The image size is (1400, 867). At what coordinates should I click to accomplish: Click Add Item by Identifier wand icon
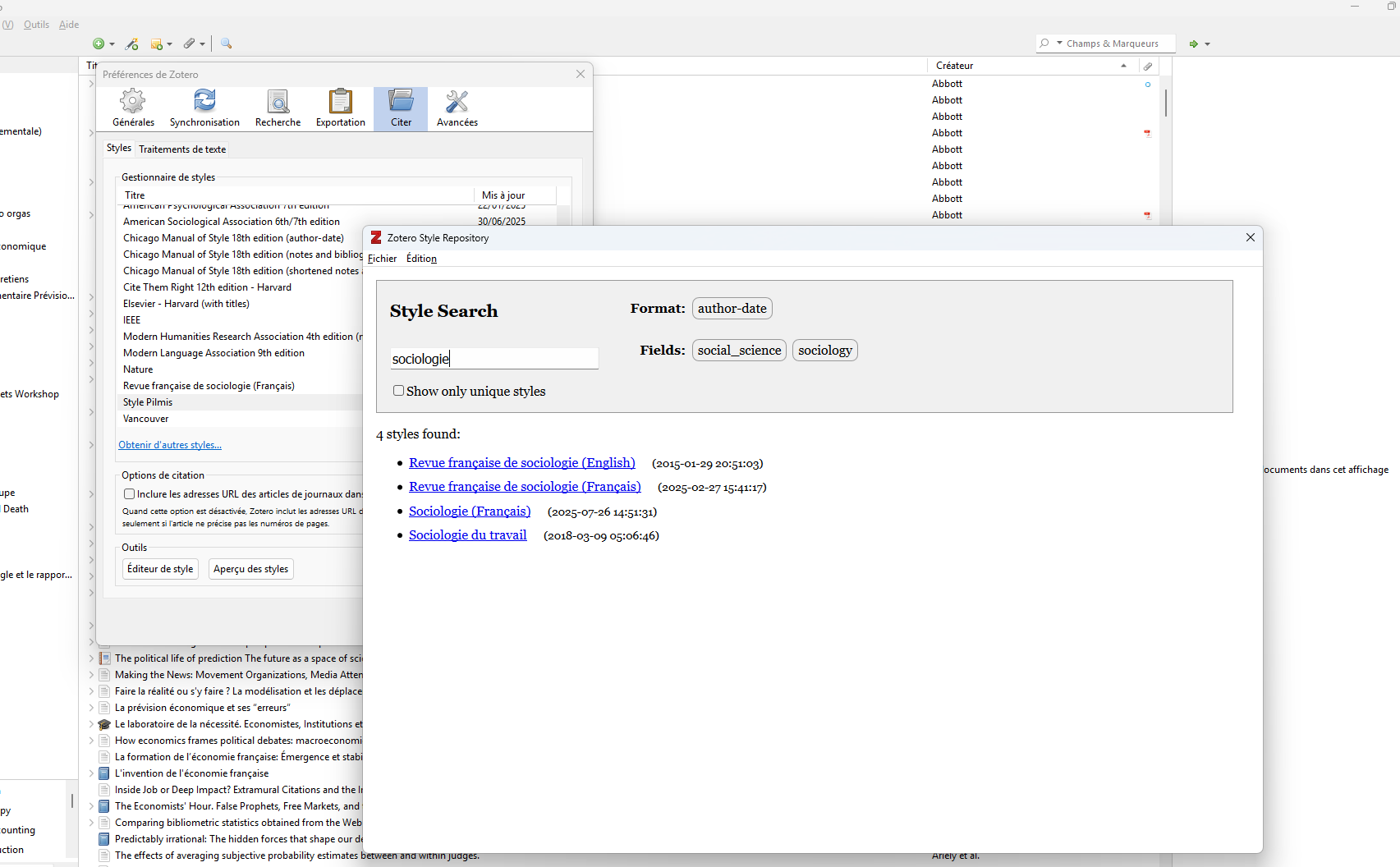pyautogui.click(x=131, y=44)
